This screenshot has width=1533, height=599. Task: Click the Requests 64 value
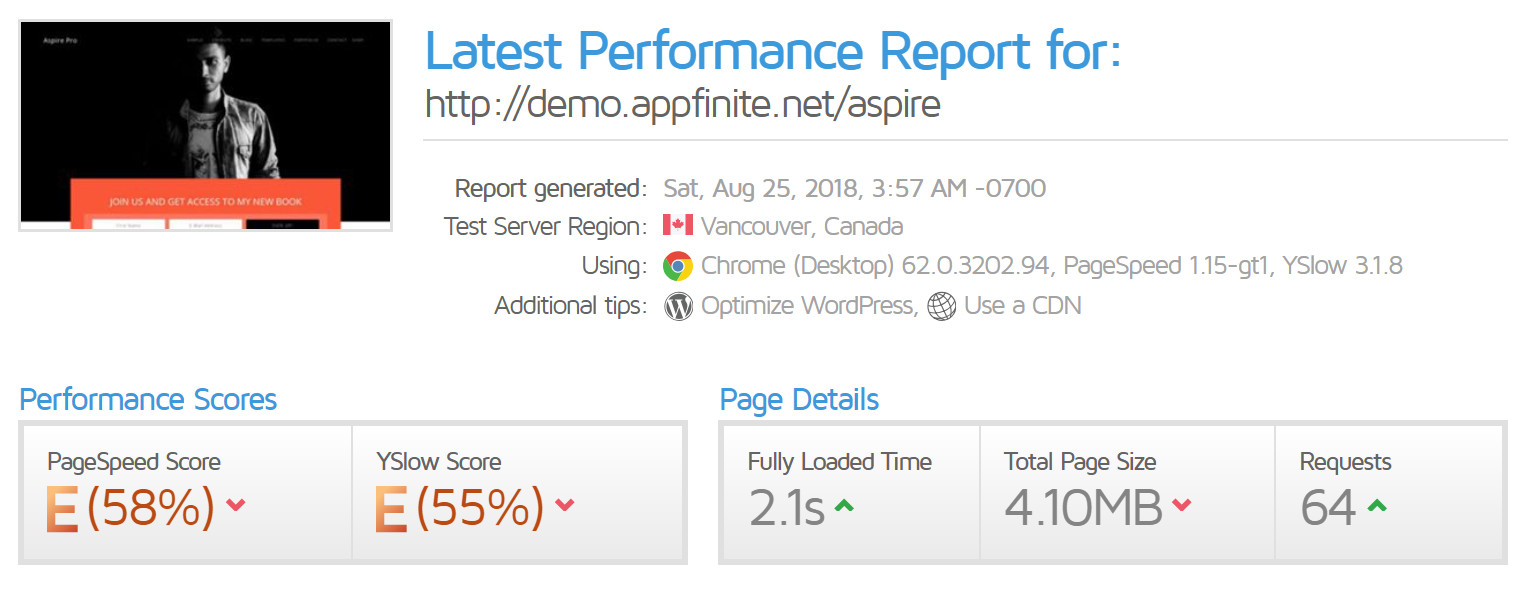pyautogui.click(x=1328, y=508)
